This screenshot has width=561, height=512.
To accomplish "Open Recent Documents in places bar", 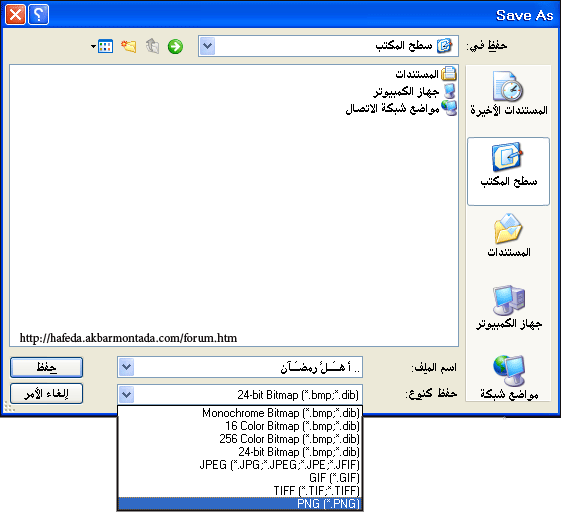I will pos(508,94).
